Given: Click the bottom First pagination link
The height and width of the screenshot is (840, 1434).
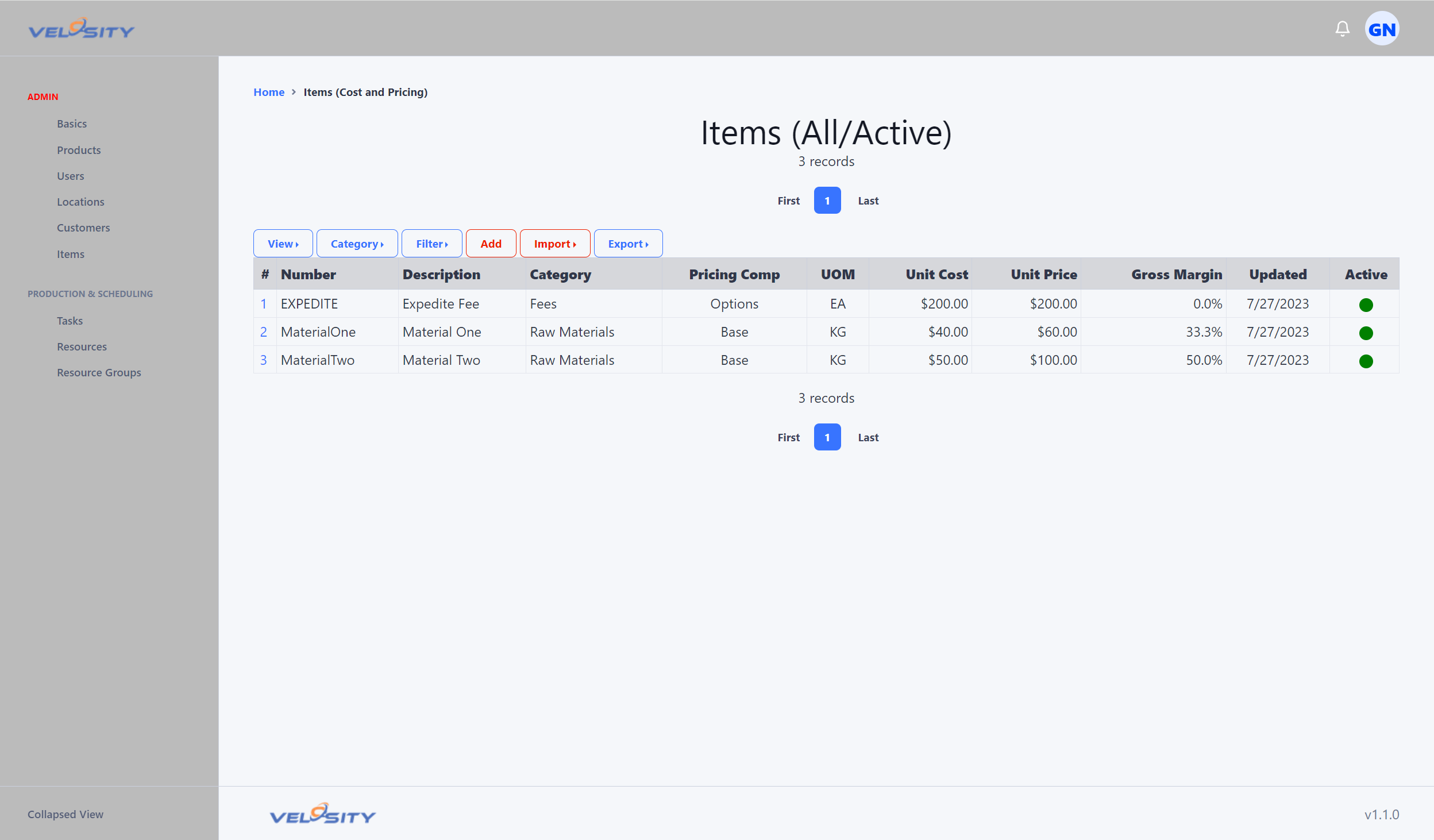Looking at the screenshot, I should click(788, 437).
